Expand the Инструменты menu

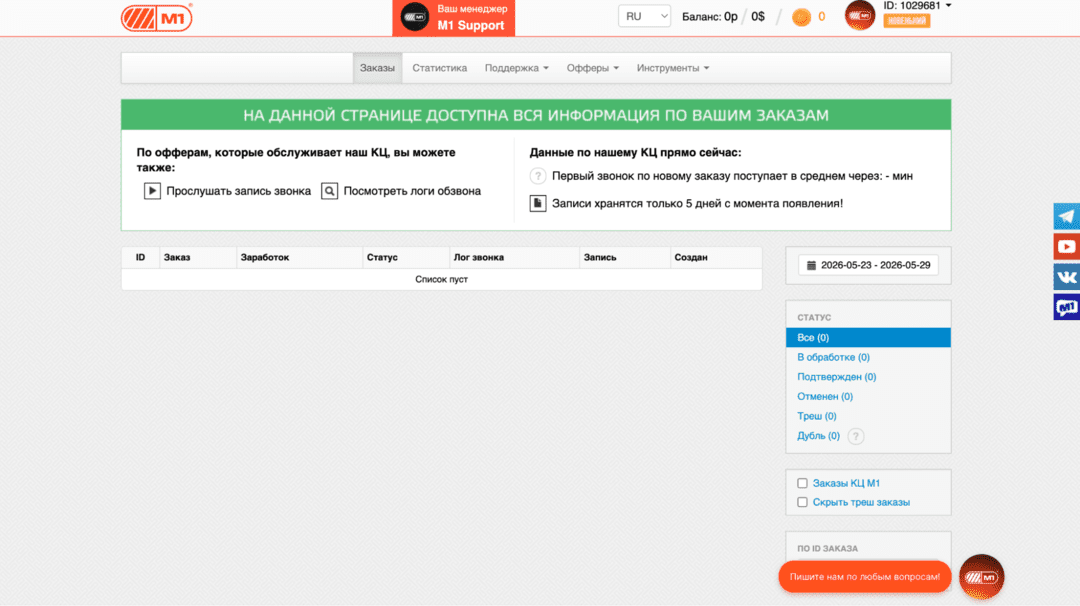(673, 68)
